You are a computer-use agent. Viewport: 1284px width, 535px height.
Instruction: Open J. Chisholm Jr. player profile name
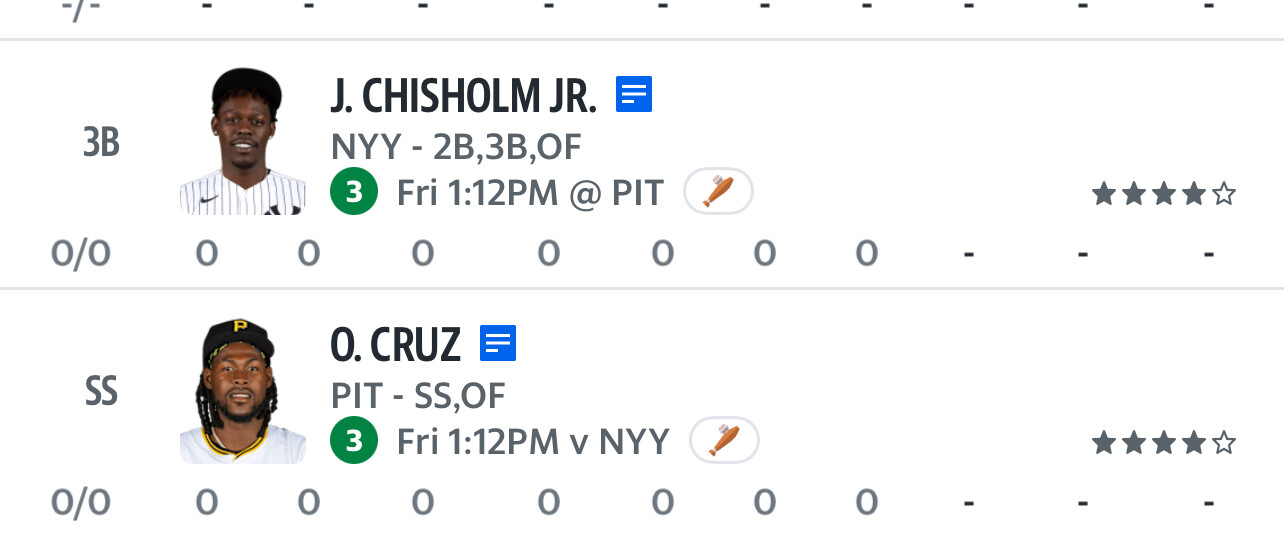463,96
